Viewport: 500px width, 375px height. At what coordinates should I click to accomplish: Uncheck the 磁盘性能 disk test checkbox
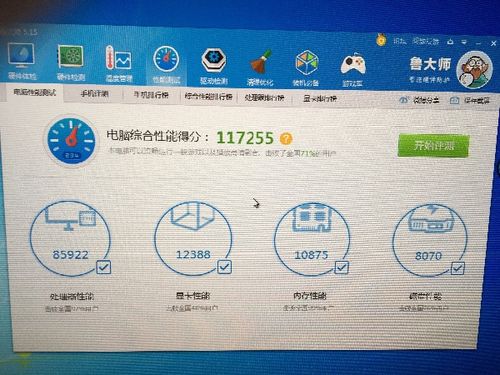click(457, 268)
